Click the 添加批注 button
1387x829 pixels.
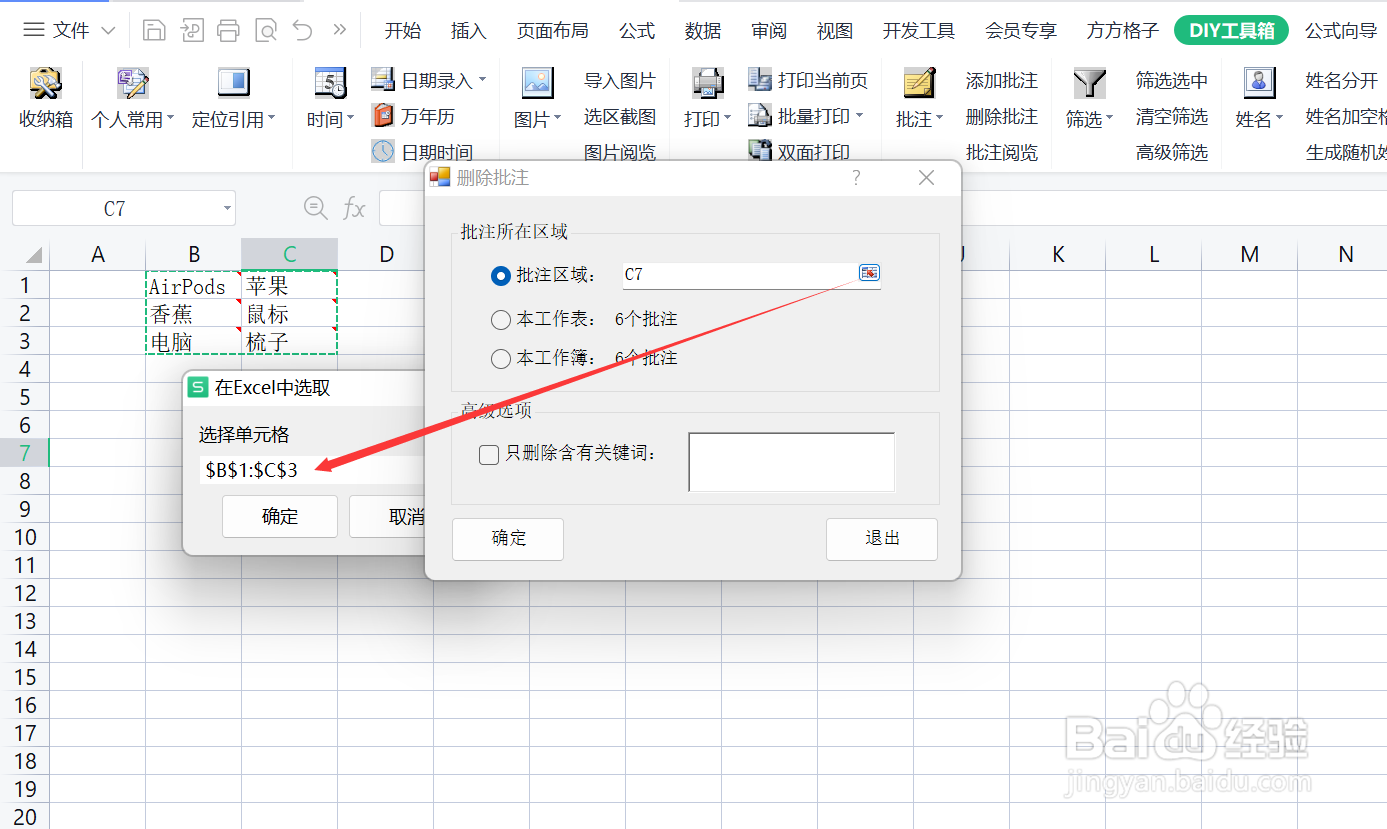1002,80
